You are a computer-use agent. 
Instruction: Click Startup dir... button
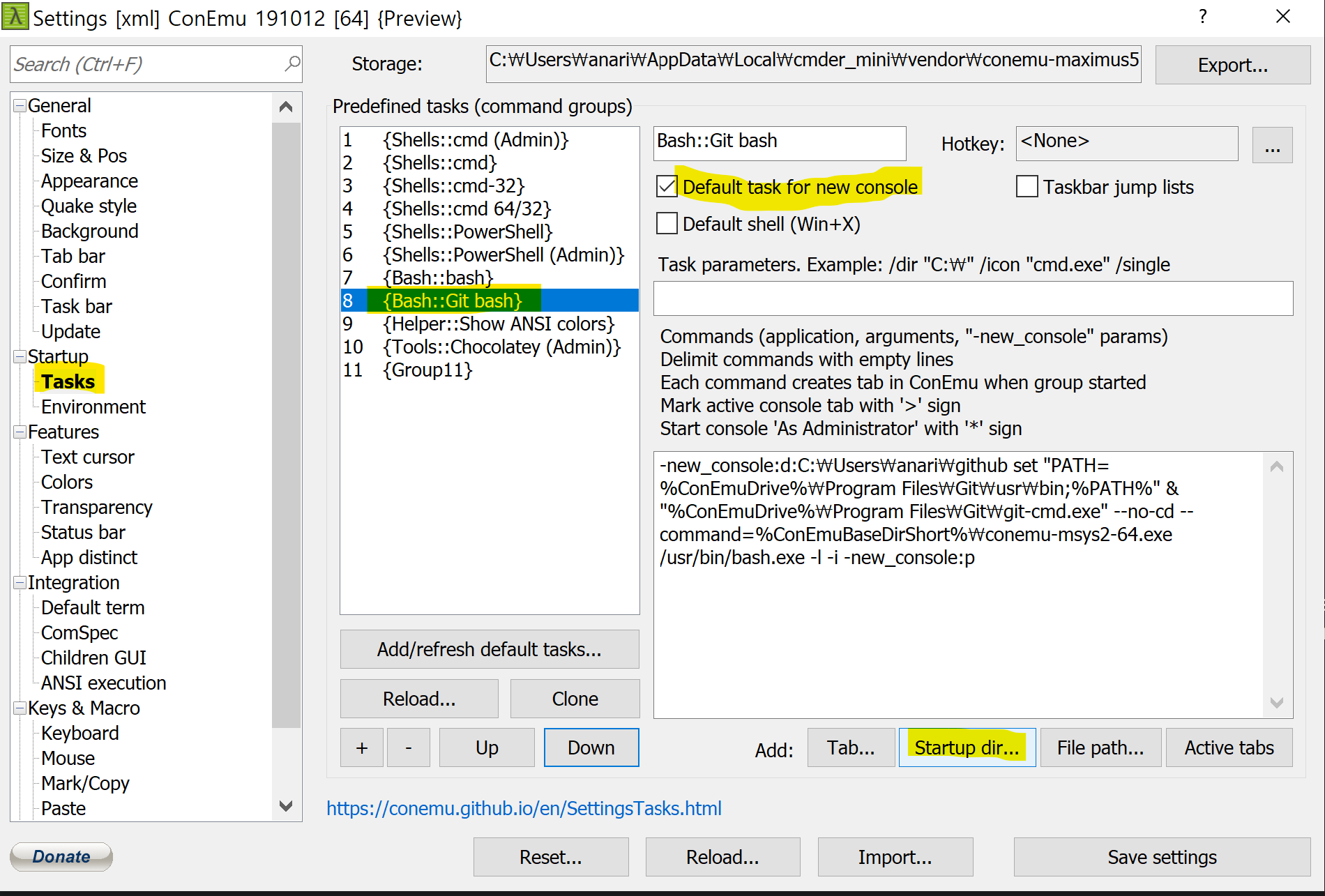point(967,747)
